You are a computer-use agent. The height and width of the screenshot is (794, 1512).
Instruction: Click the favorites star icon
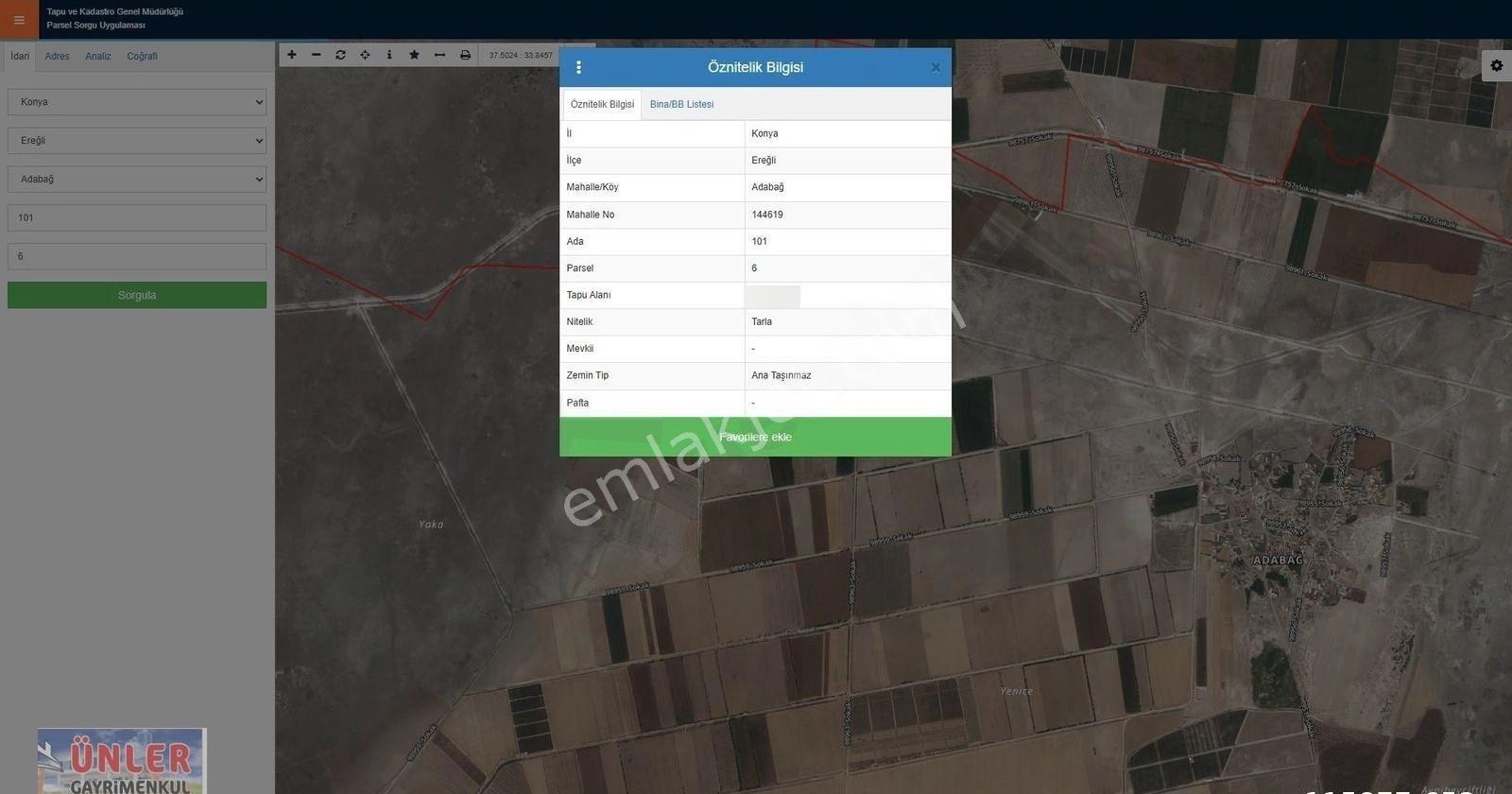(414, 55)
